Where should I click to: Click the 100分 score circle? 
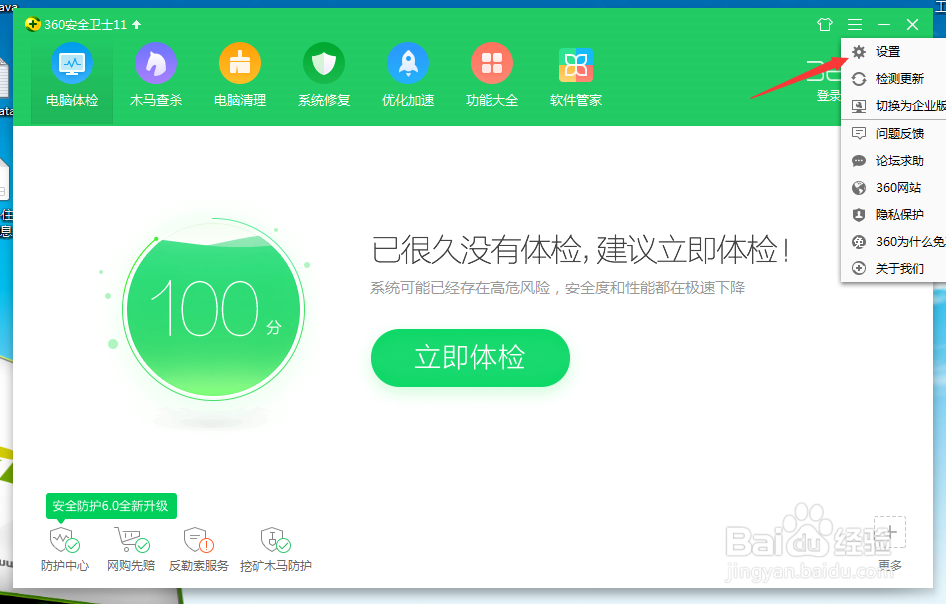(x=214, y=309)
